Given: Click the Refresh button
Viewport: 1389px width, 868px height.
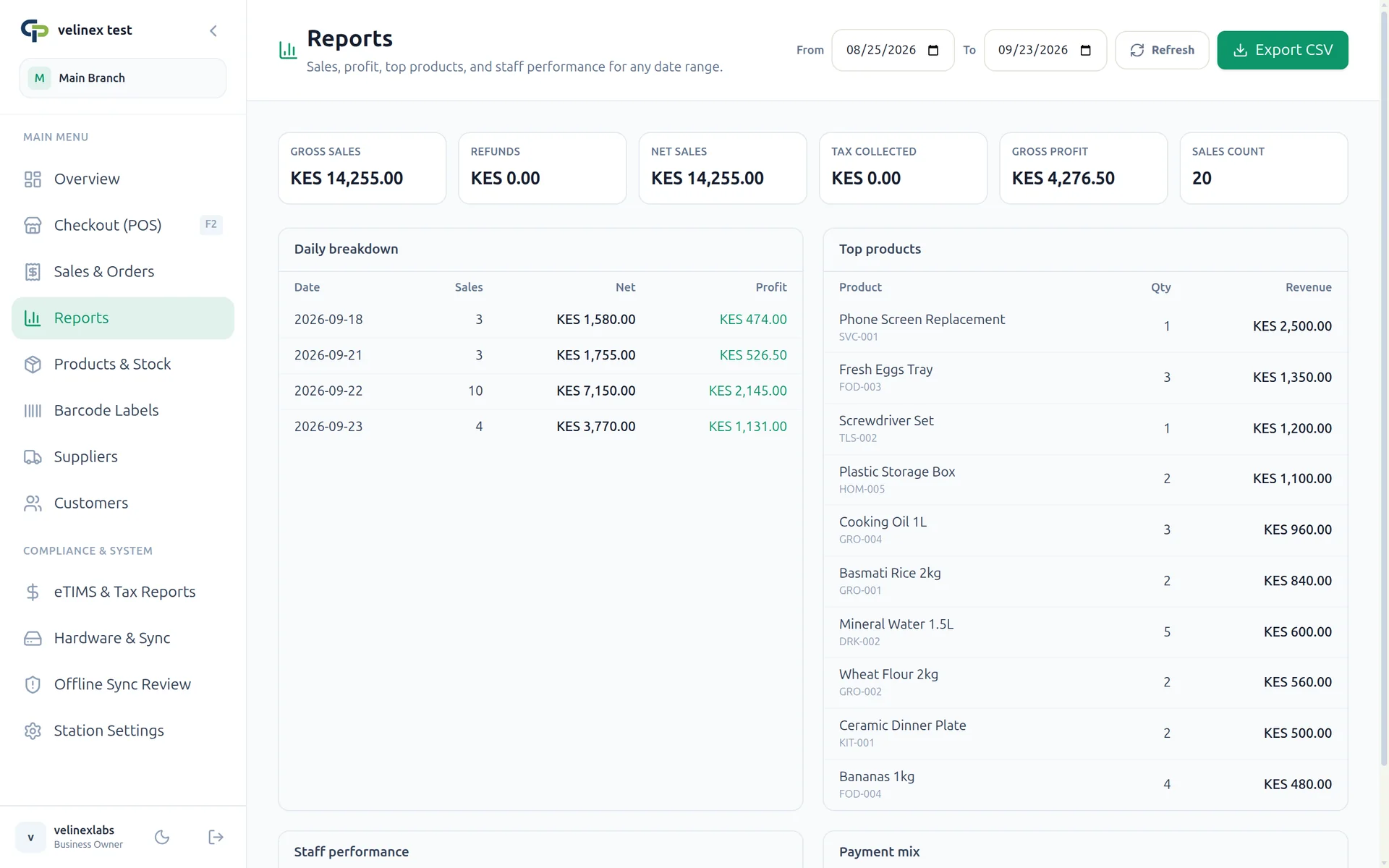Looking at the screenshot, I should pos(1162,50).
